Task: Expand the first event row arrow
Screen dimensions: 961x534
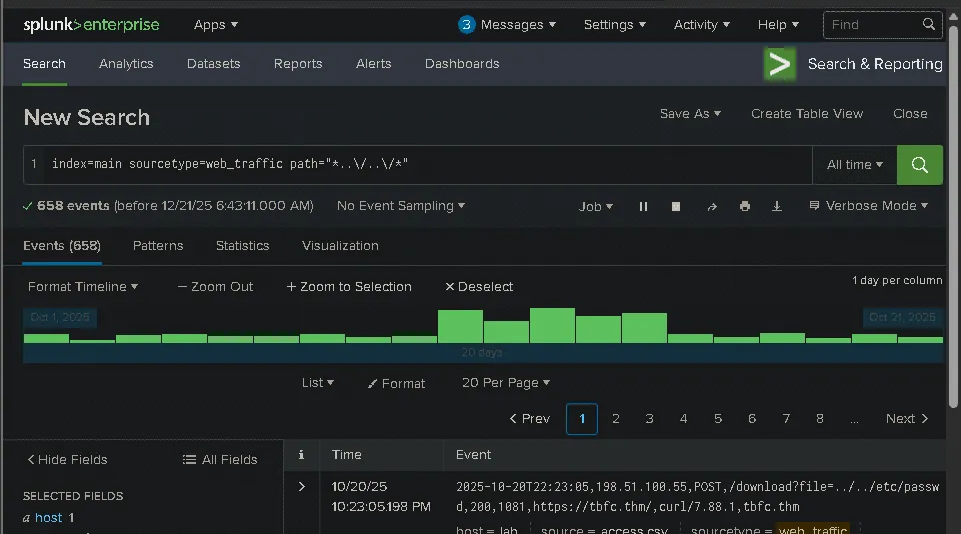Action: 302,487
